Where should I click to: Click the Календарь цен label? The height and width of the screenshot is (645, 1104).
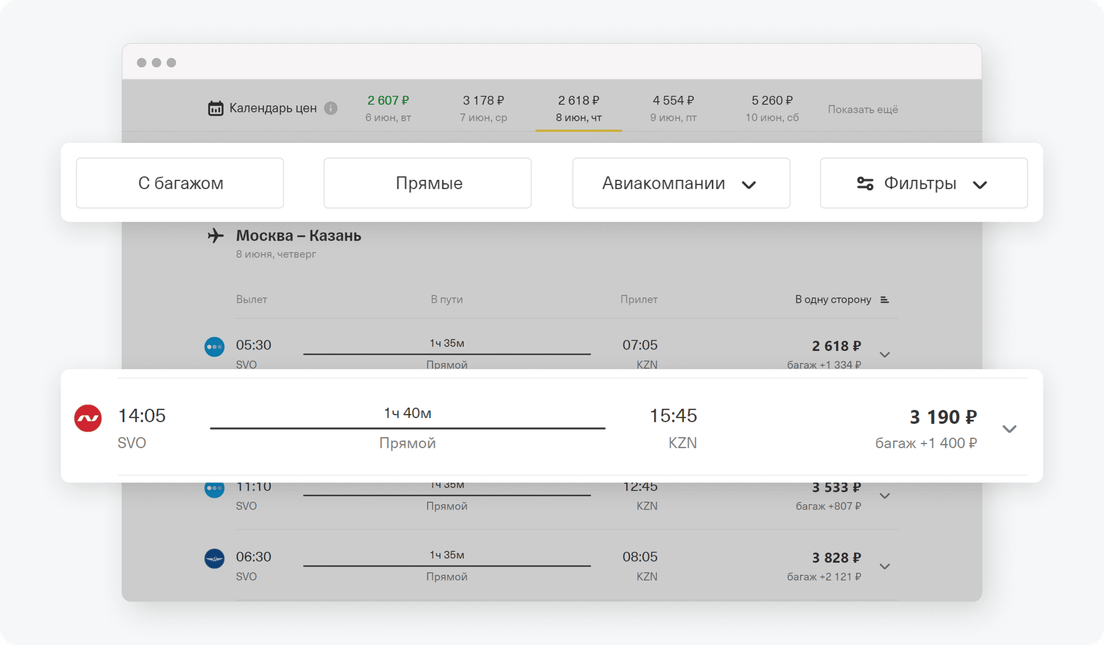[x=272, y=108]
